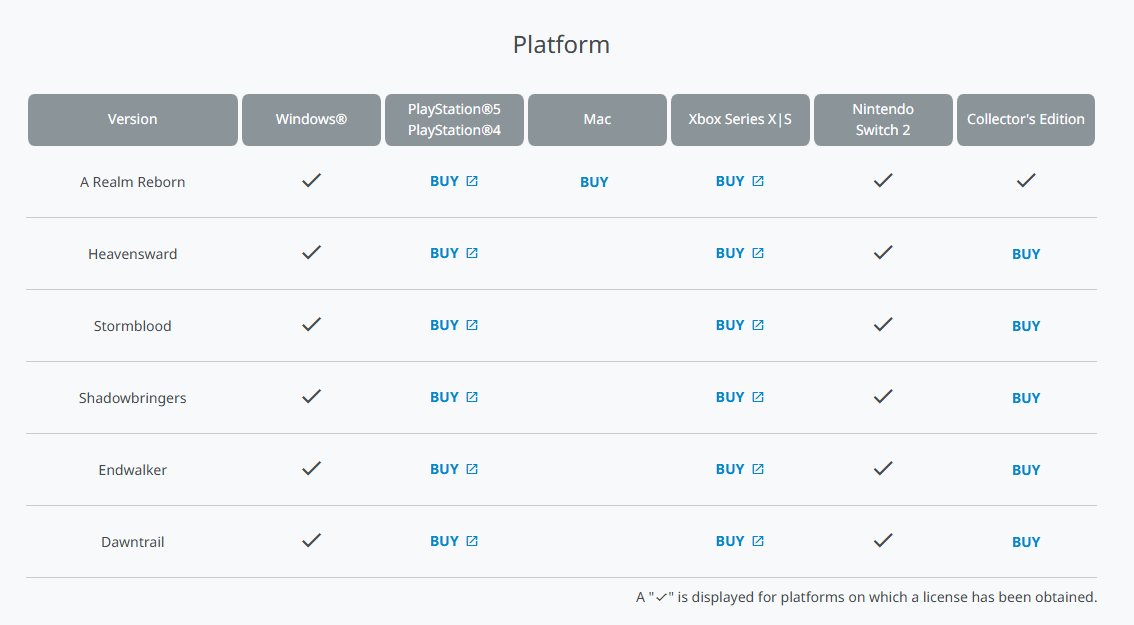Click the 'Heavensward' version name
Viewport: 1134px width, 625px height.
pyautogui.click(x=132, y=254)
